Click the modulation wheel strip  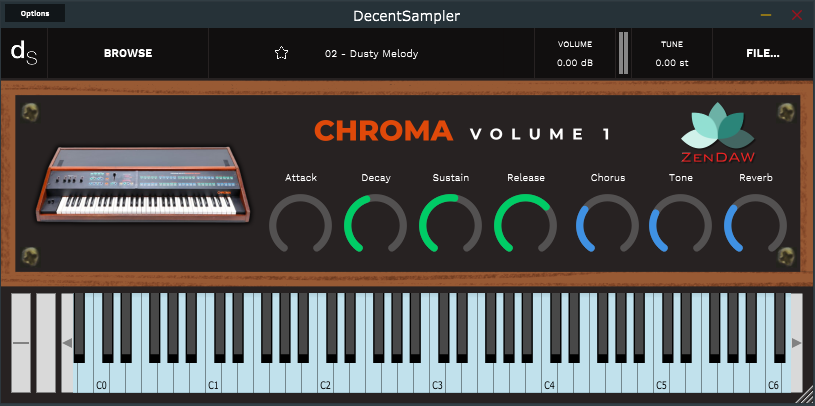tap(46, 343)
